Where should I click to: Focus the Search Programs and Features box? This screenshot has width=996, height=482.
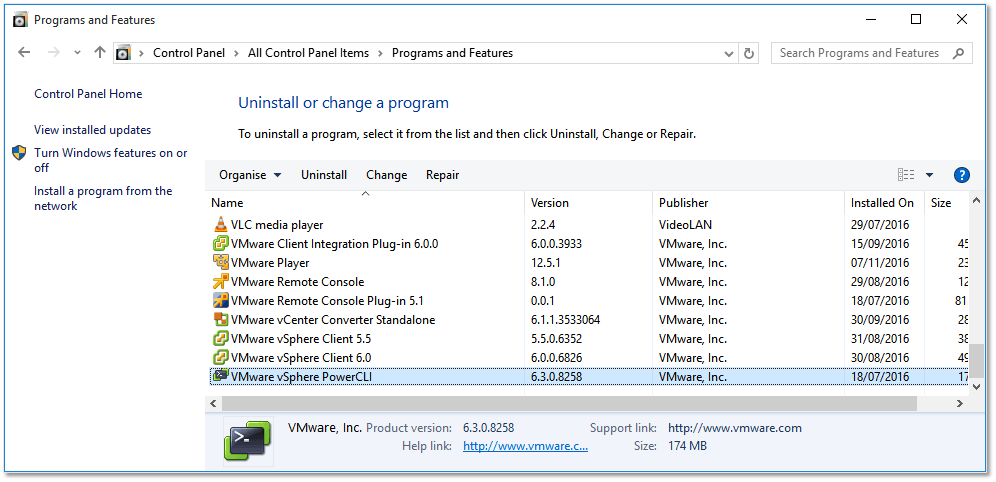pyautogui.click(x=872, y=53)
